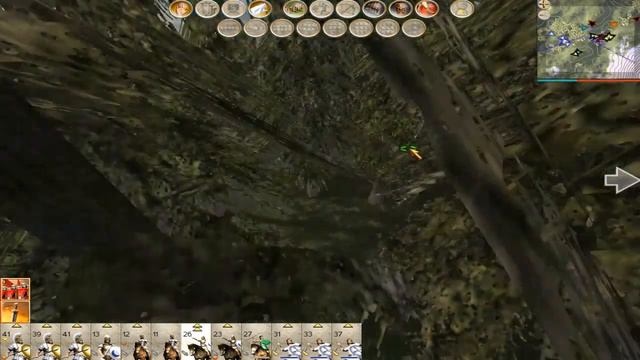
Task: Click the gray running-figure round button
Action: 322,8
